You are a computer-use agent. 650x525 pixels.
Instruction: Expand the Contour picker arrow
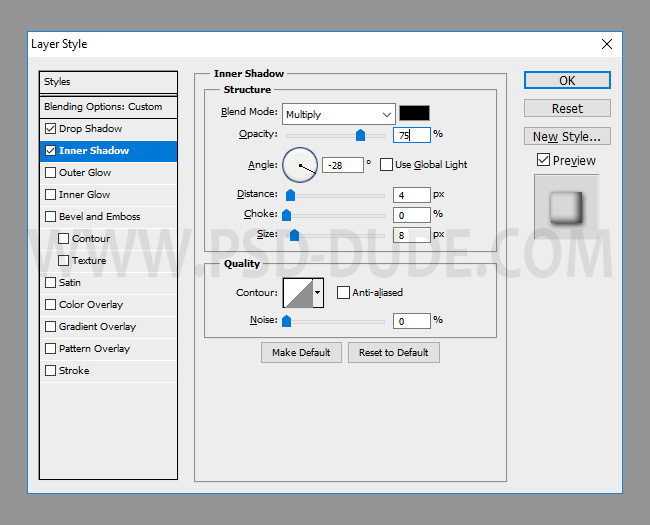point(318,292)
